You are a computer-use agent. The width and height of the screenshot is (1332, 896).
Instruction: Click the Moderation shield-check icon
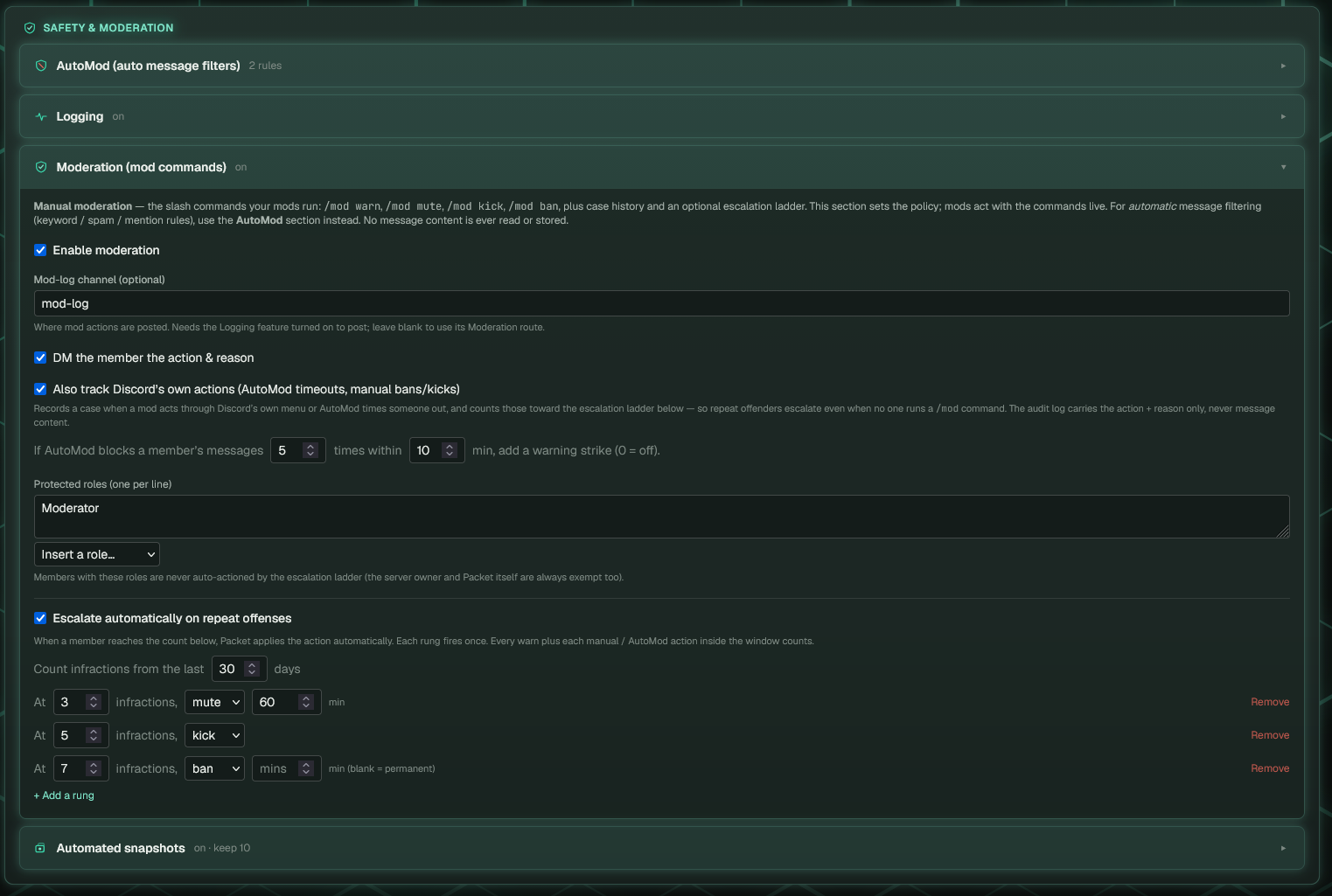(41, 167)
